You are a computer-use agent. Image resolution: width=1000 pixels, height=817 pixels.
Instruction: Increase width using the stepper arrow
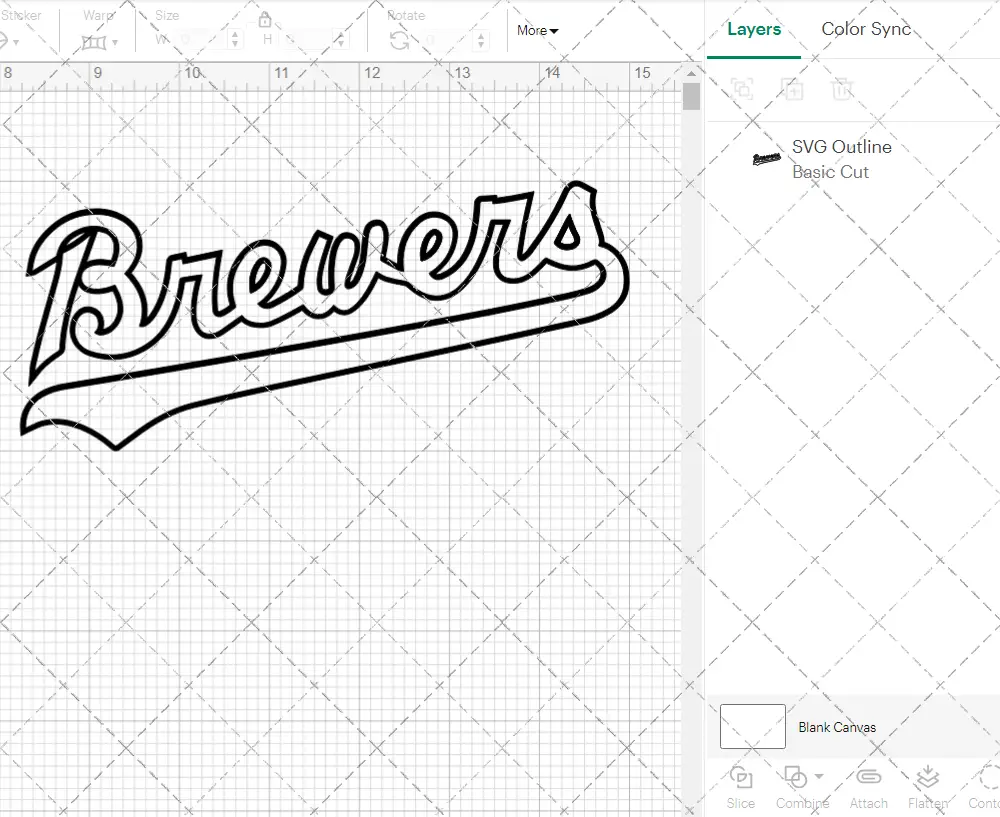(235, 34)
